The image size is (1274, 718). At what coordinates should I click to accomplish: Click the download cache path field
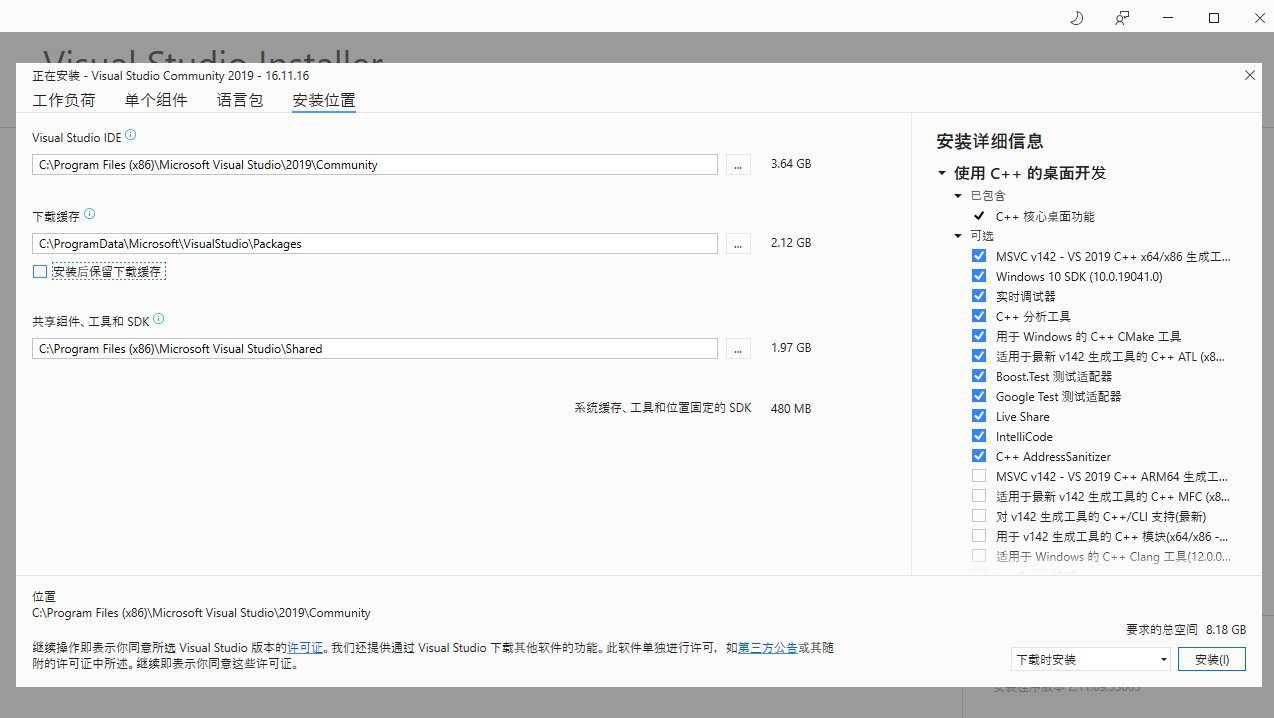(375, 243)
